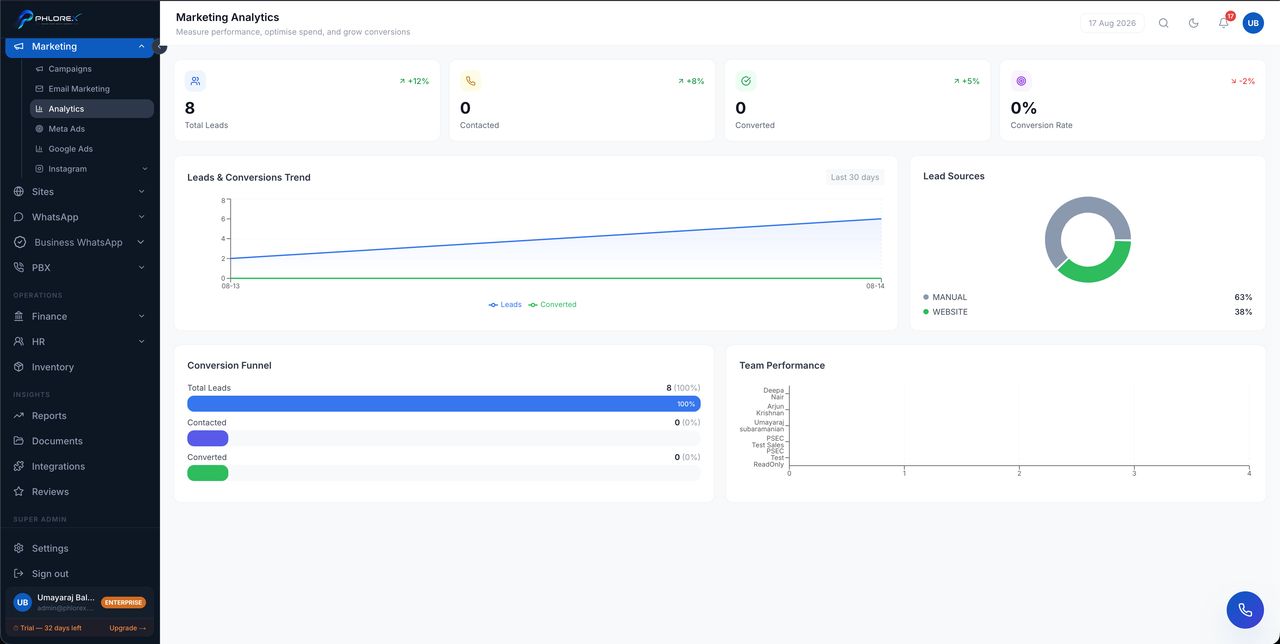Open notifications bell with red badge
This screenshot has width=1280, height=644.
[x=1223, y=23]
